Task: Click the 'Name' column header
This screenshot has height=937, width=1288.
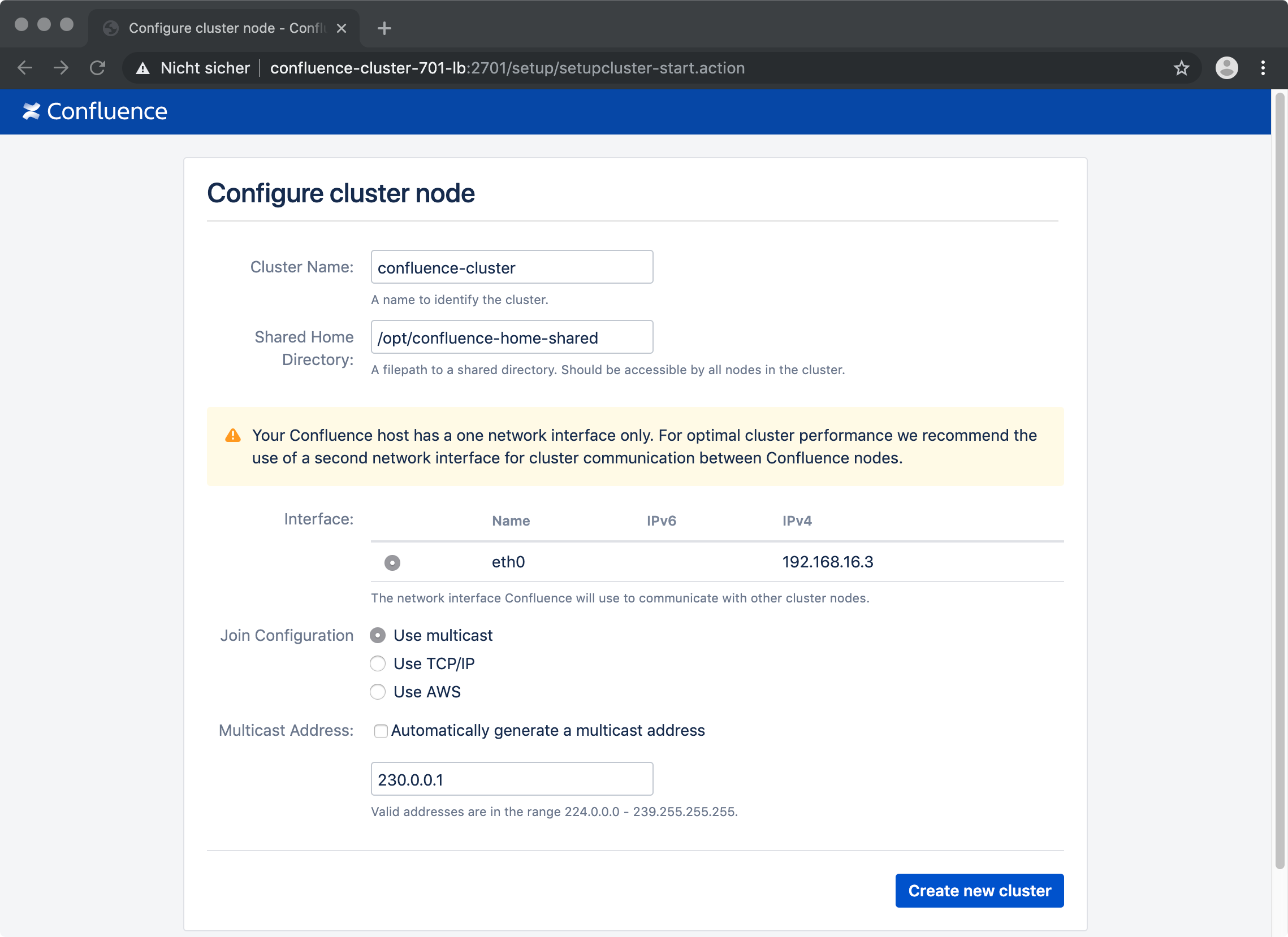Action: (511, 521)
